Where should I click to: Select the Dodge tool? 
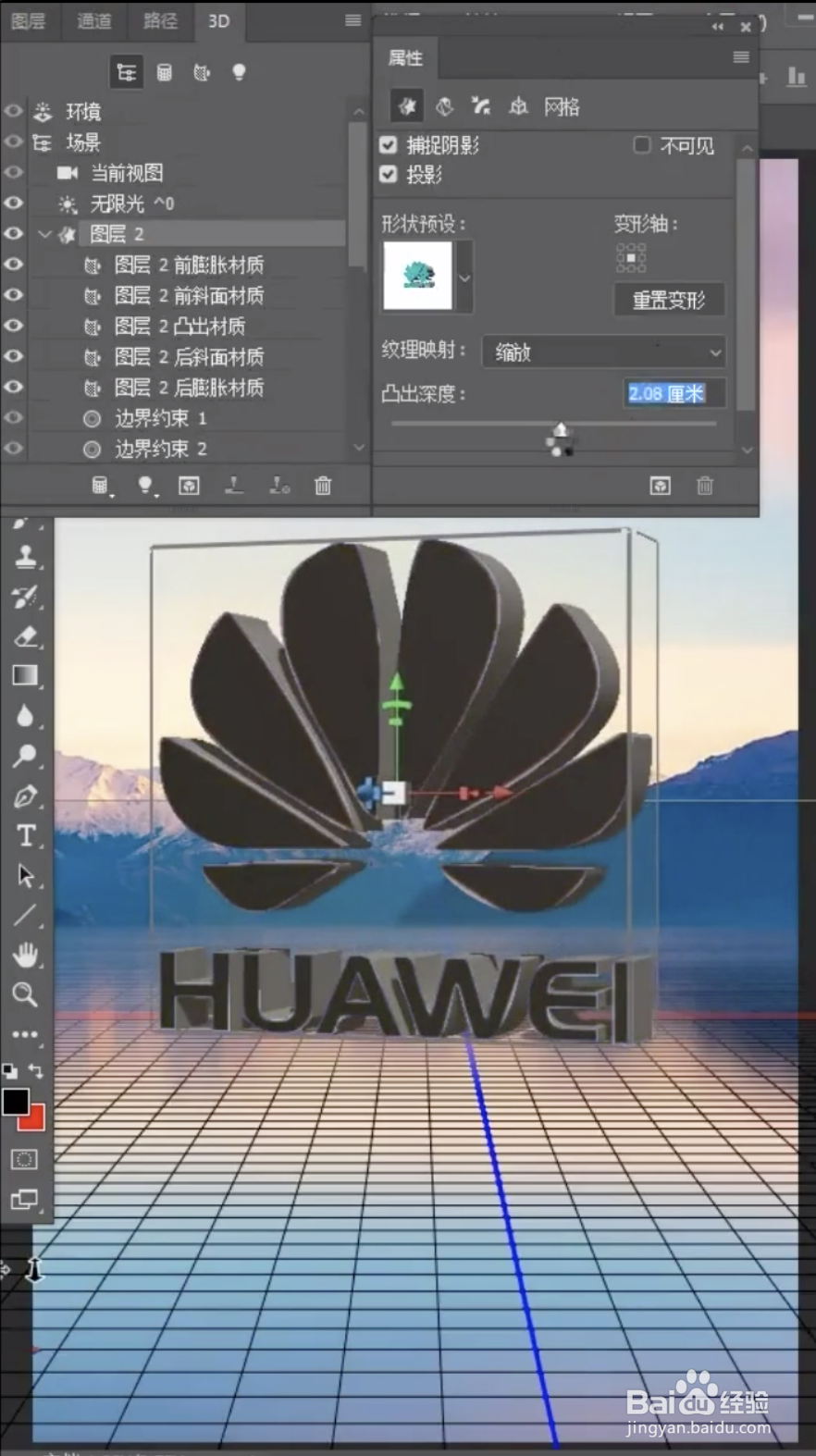[25, 756]
